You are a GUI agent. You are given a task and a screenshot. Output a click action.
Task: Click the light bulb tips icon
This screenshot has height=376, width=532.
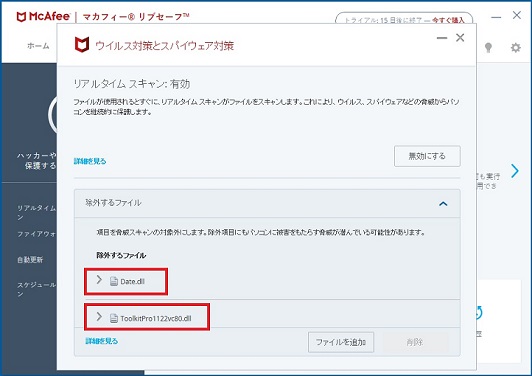pos(488,48)
